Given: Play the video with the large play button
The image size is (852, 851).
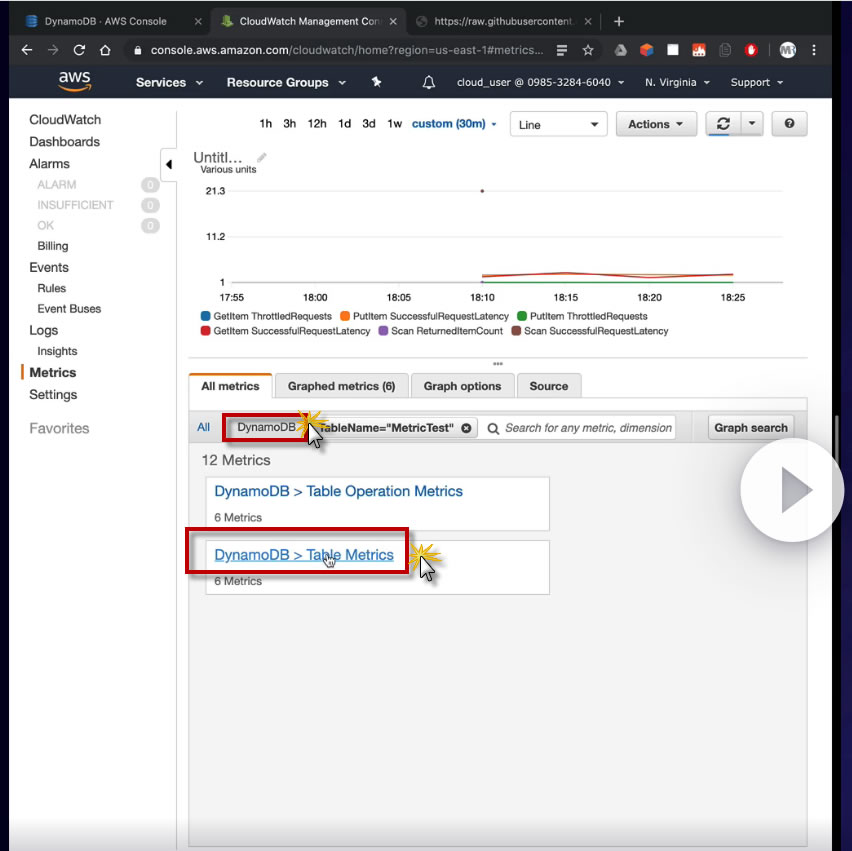Looking at the screenshot, I should tap(792, 490).
